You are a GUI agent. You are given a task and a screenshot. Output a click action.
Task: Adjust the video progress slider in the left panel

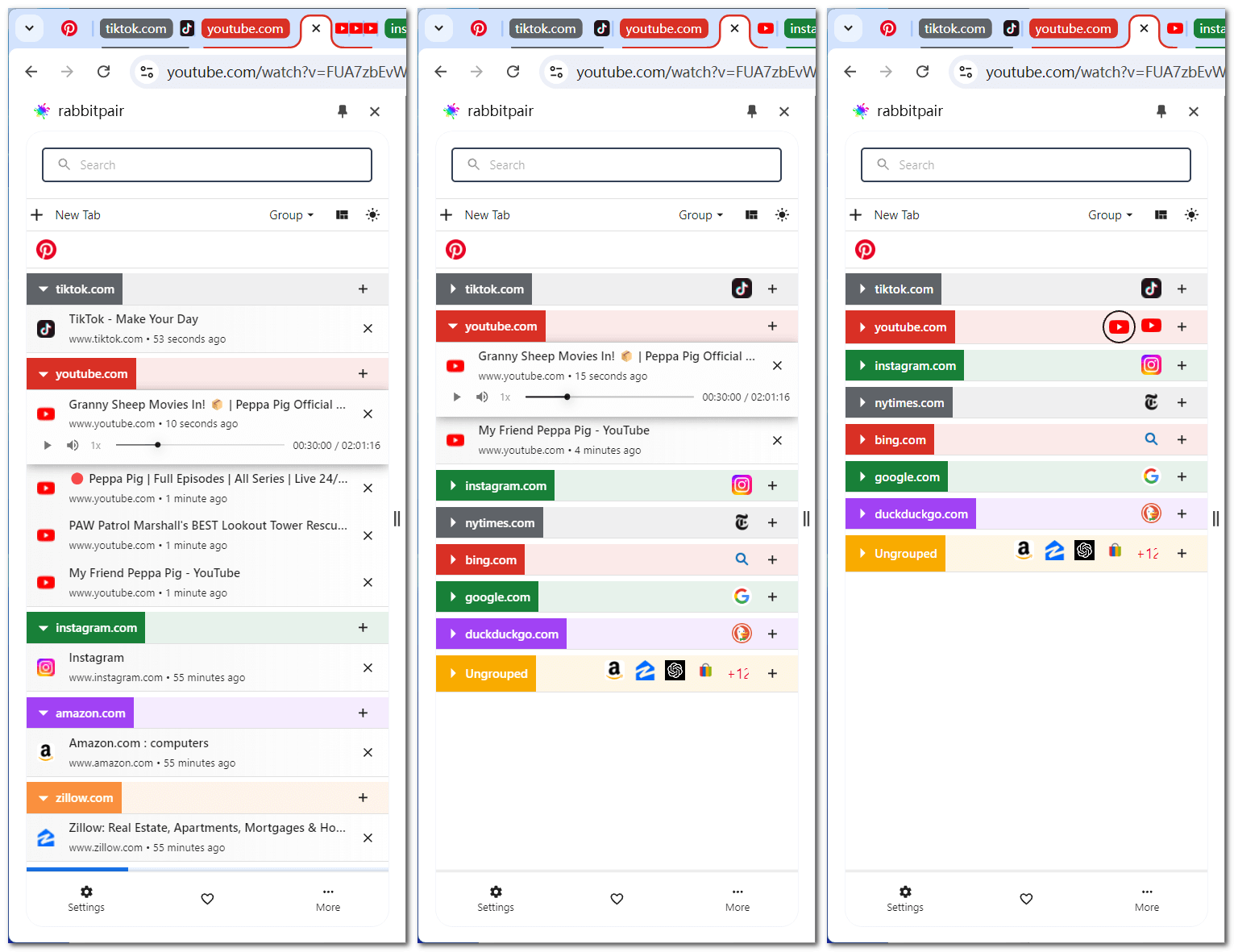[200, 445]
